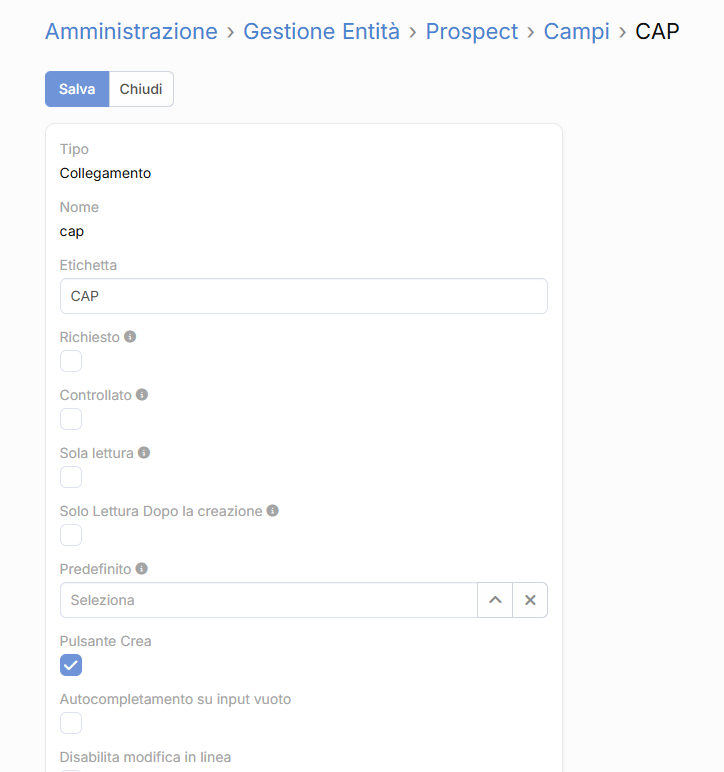Viewport: 724px width, 772px height.
Task: Toggle the Controllato checkbox
Action: 71,419
